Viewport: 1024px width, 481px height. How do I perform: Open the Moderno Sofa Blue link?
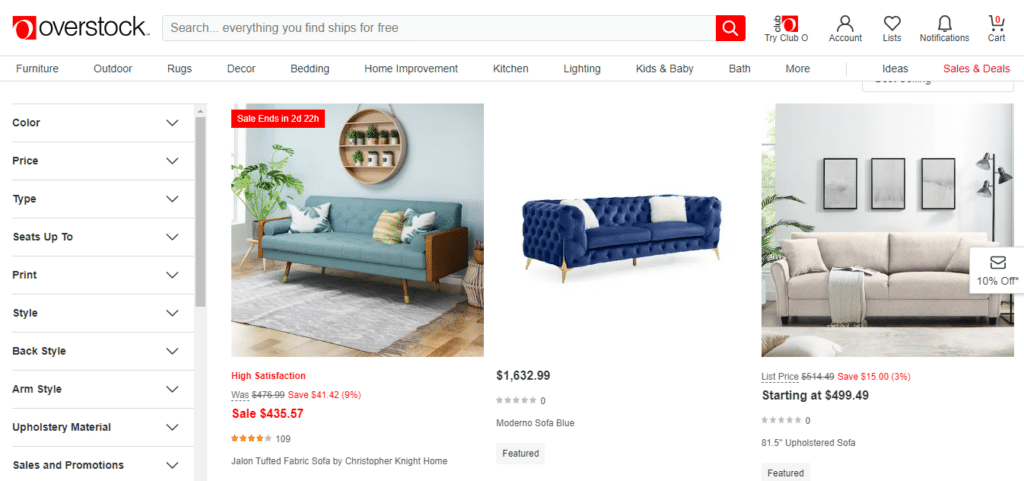click(x=536, y=423)
